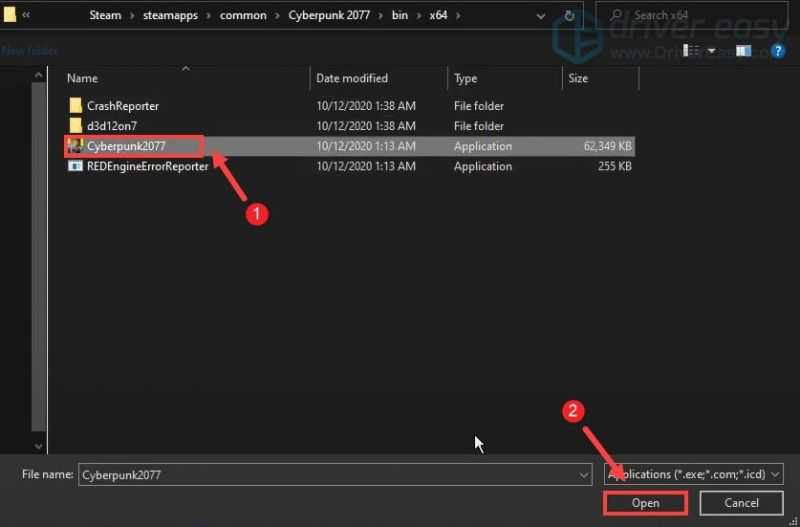Click REDEngineErrorReporter's date modified cell
800x527 pixels.
click(366, 167)
